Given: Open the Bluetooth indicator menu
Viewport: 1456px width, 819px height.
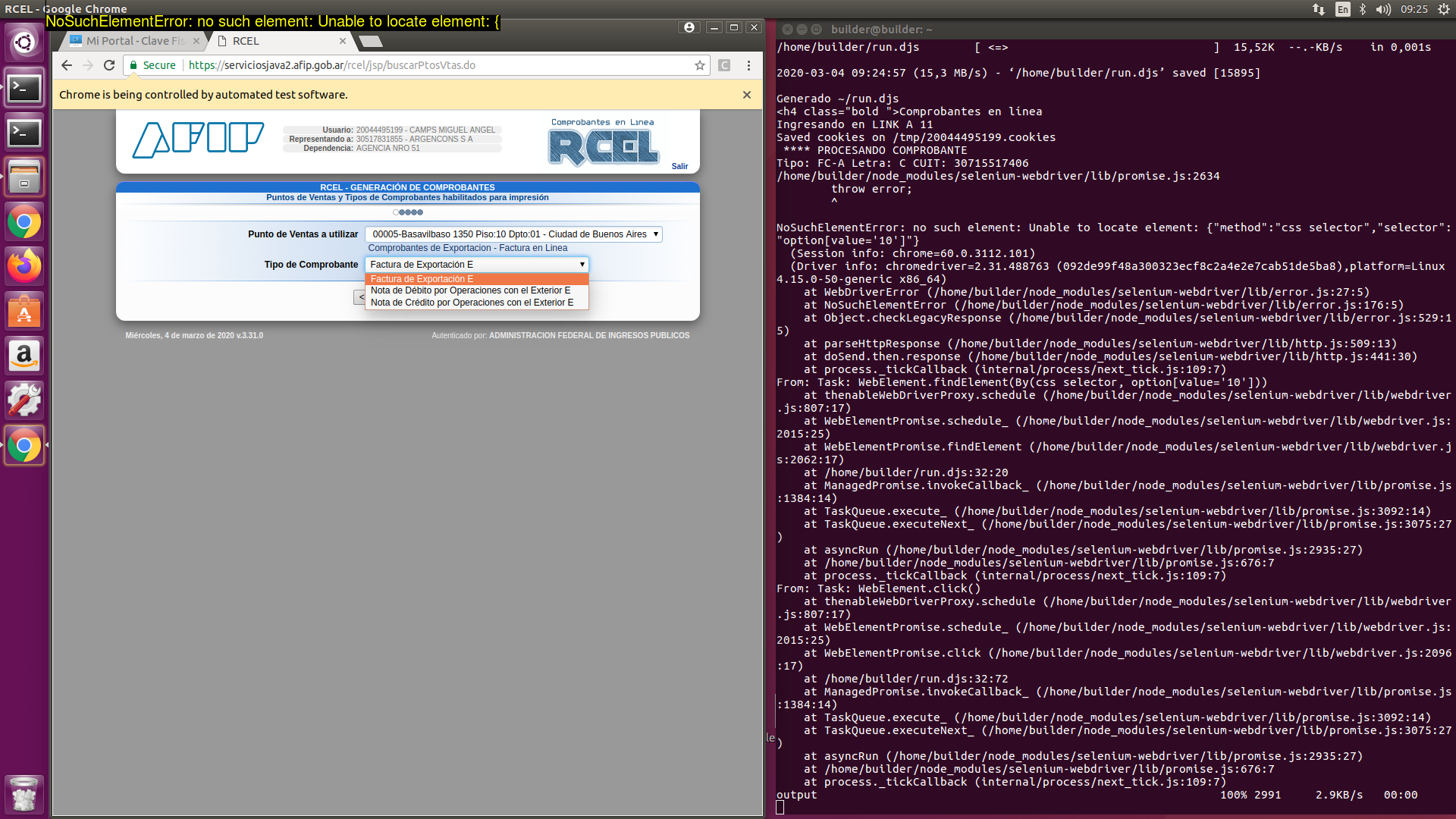Looking at the screenshot, I should pos(1363,9).
